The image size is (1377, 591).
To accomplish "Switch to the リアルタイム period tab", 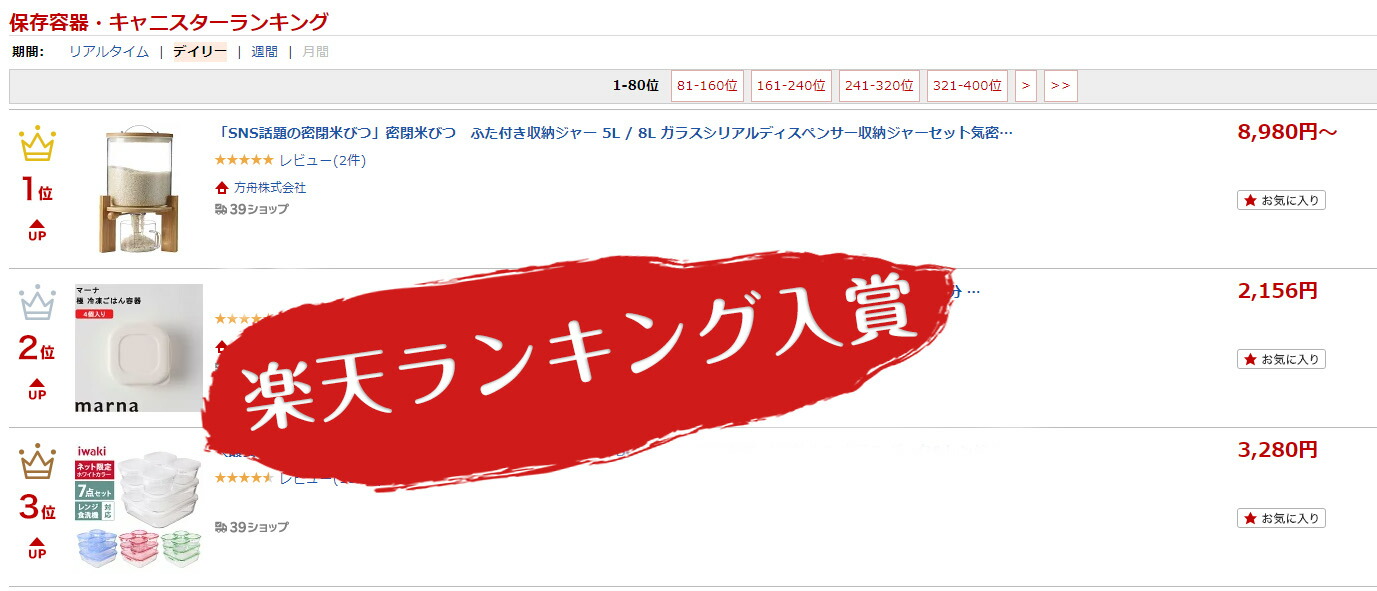I will coord(109,52).
